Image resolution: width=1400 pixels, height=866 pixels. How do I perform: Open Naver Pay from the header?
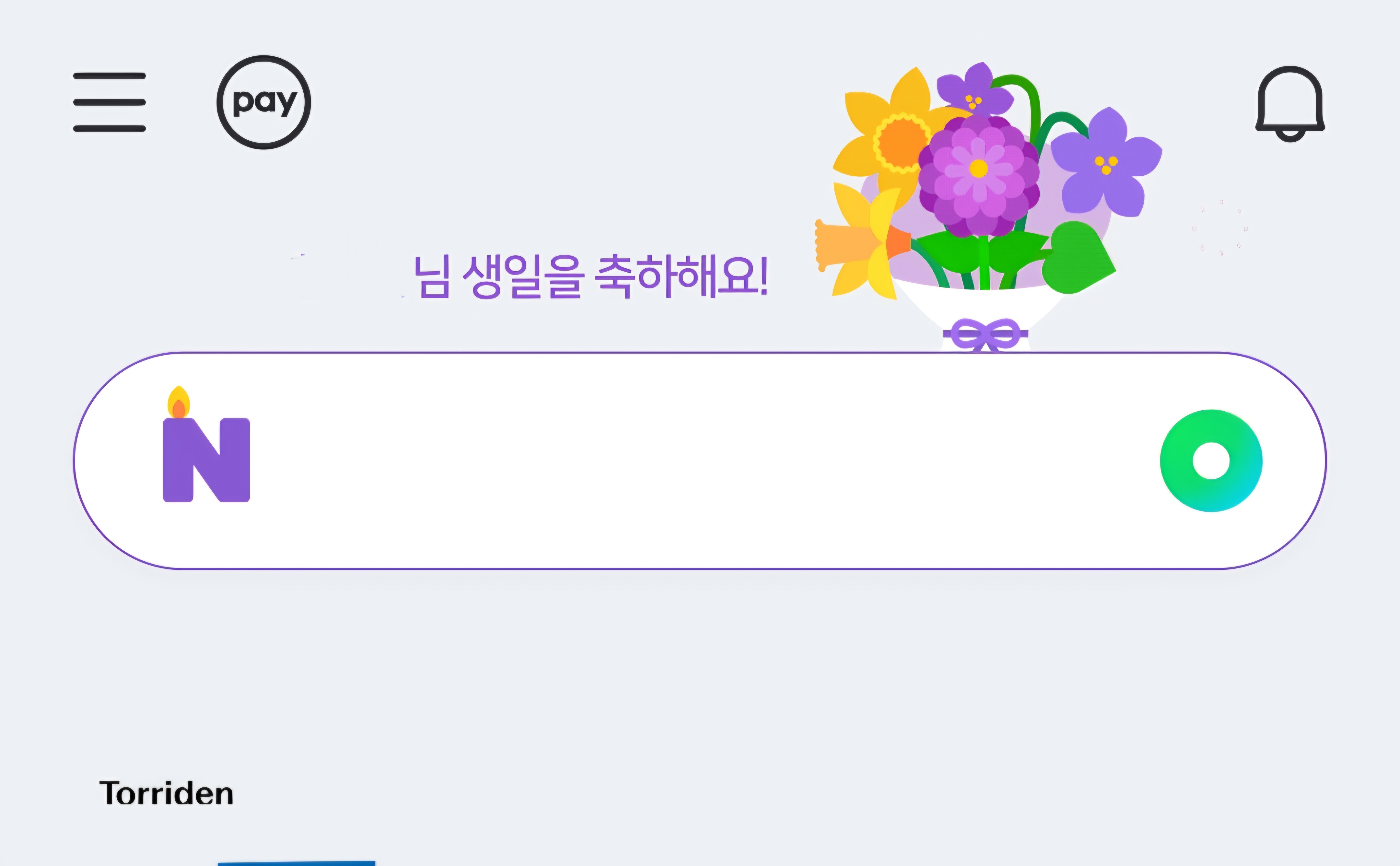tap(264, 102)
